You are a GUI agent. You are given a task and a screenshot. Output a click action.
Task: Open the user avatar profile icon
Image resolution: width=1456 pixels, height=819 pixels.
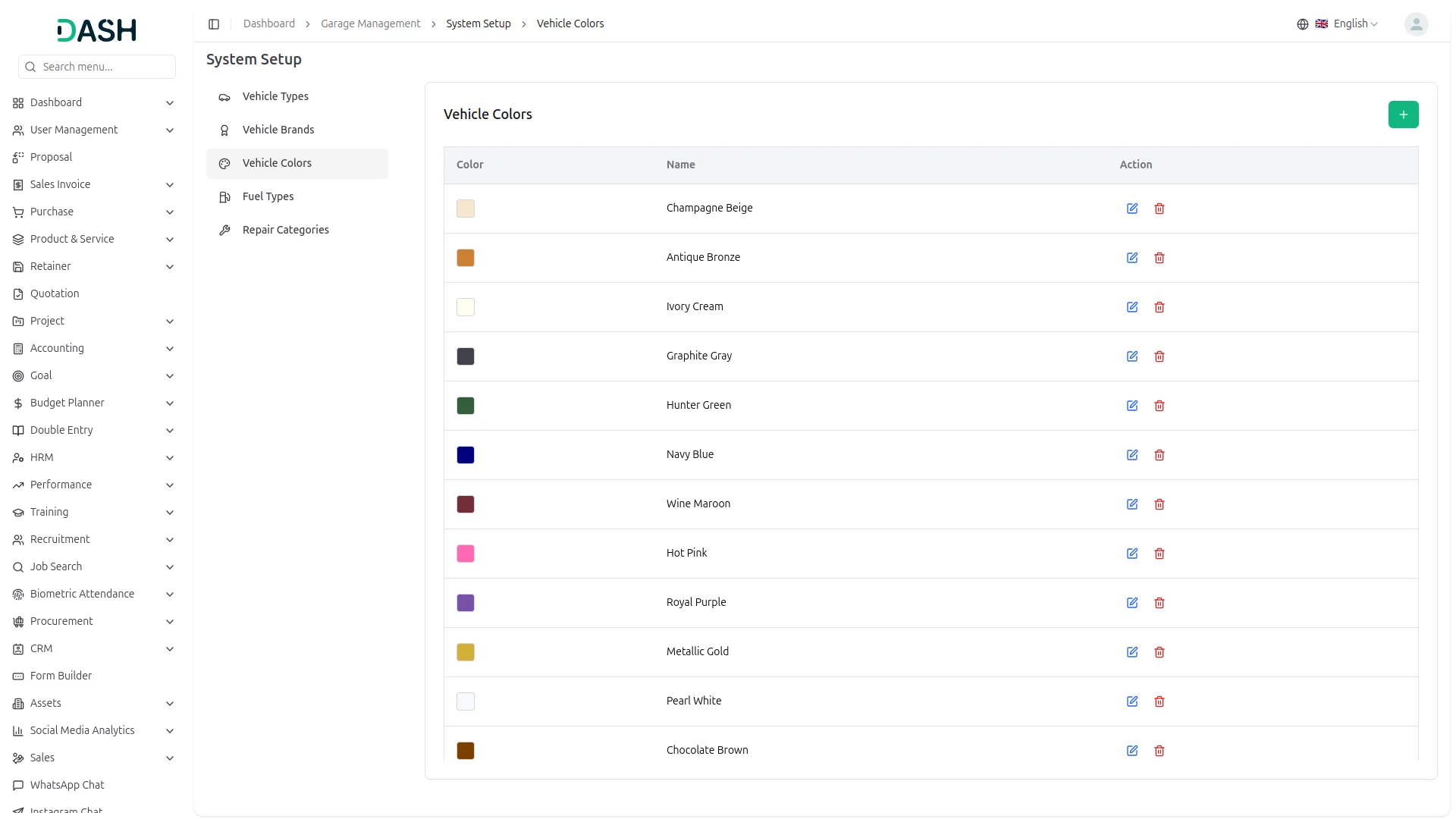pos(1416,24)
